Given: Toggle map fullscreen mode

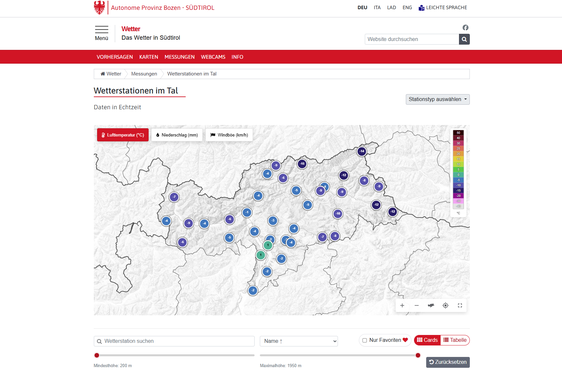Looking at the screenshot, I should pyautogui.click(x=460, y=306).
